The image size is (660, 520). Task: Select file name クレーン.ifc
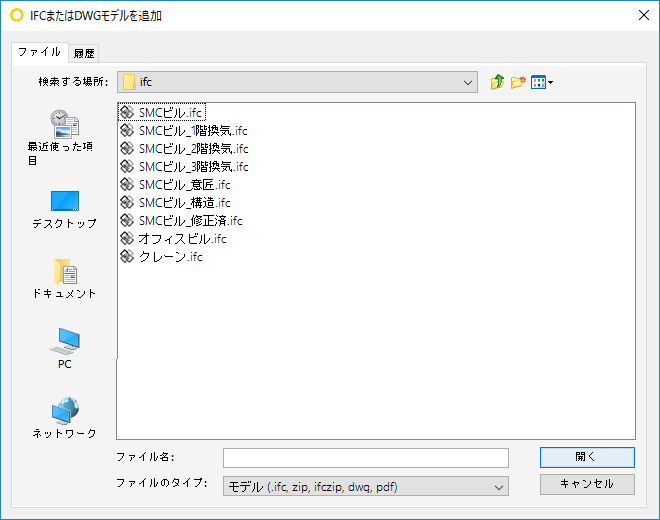[x=170, y=257]
